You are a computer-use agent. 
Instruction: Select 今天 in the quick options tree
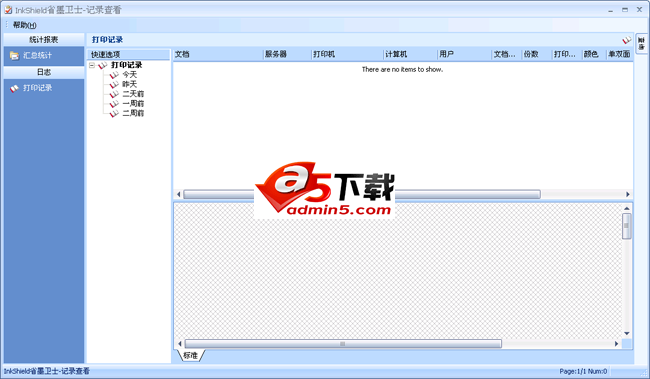click(x=129, y=75)
